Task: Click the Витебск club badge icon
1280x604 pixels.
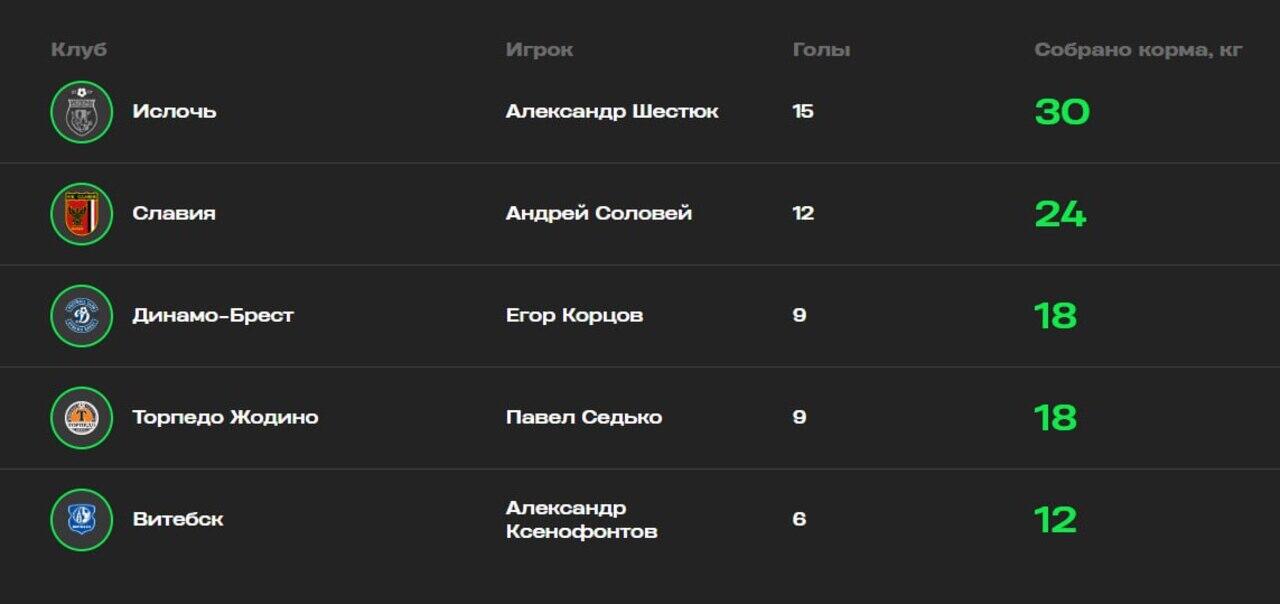Action: tap(81, 520)
